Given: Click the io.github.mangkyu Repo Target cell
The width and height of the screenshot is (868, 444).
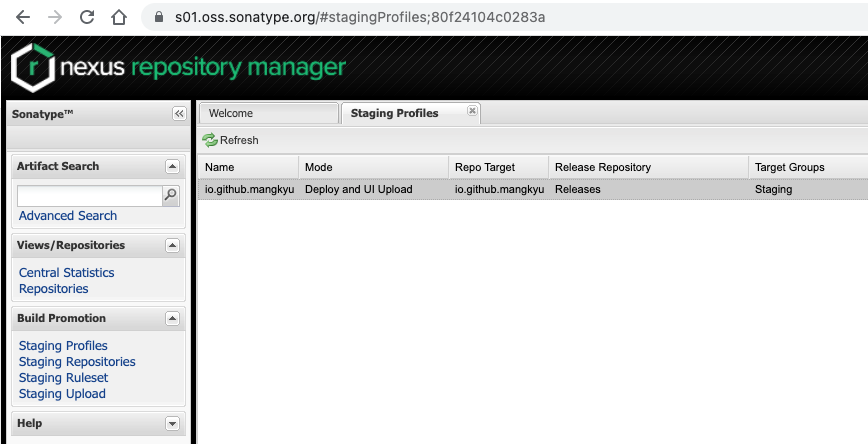Looking at the screenshot, I should pyautogui.click(x=499, y=189).
